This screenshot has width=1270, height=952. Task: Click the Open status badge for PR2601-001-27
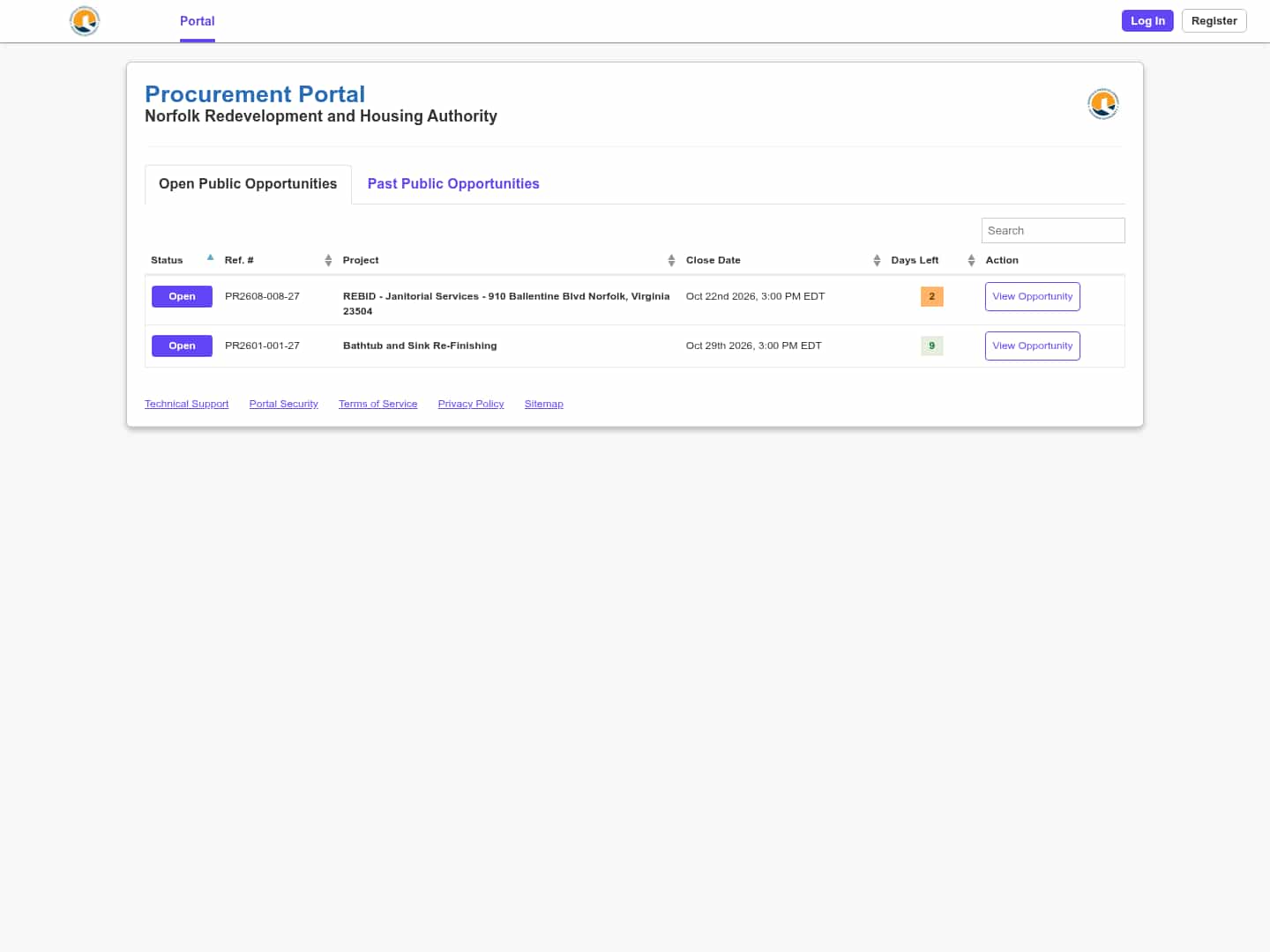point(182,346)
